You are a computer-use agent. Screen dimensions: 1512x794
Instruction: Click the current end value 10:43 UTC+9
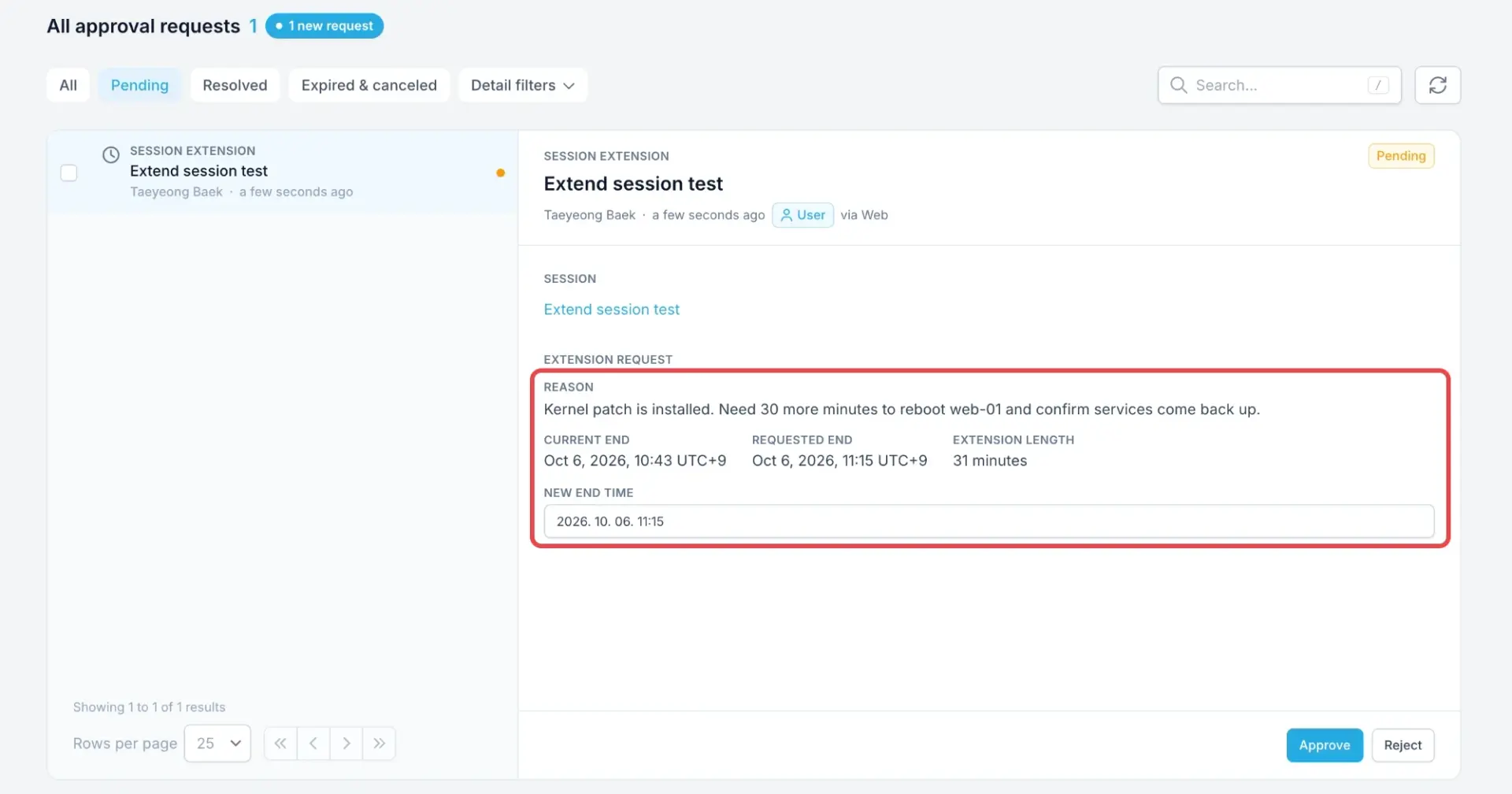(x=635, y=461)
